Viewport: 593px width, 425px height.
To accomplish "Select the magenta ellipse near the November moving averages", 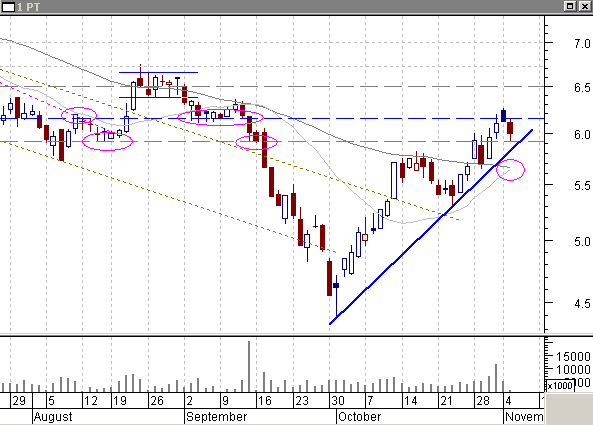I will tap(510, 170).
